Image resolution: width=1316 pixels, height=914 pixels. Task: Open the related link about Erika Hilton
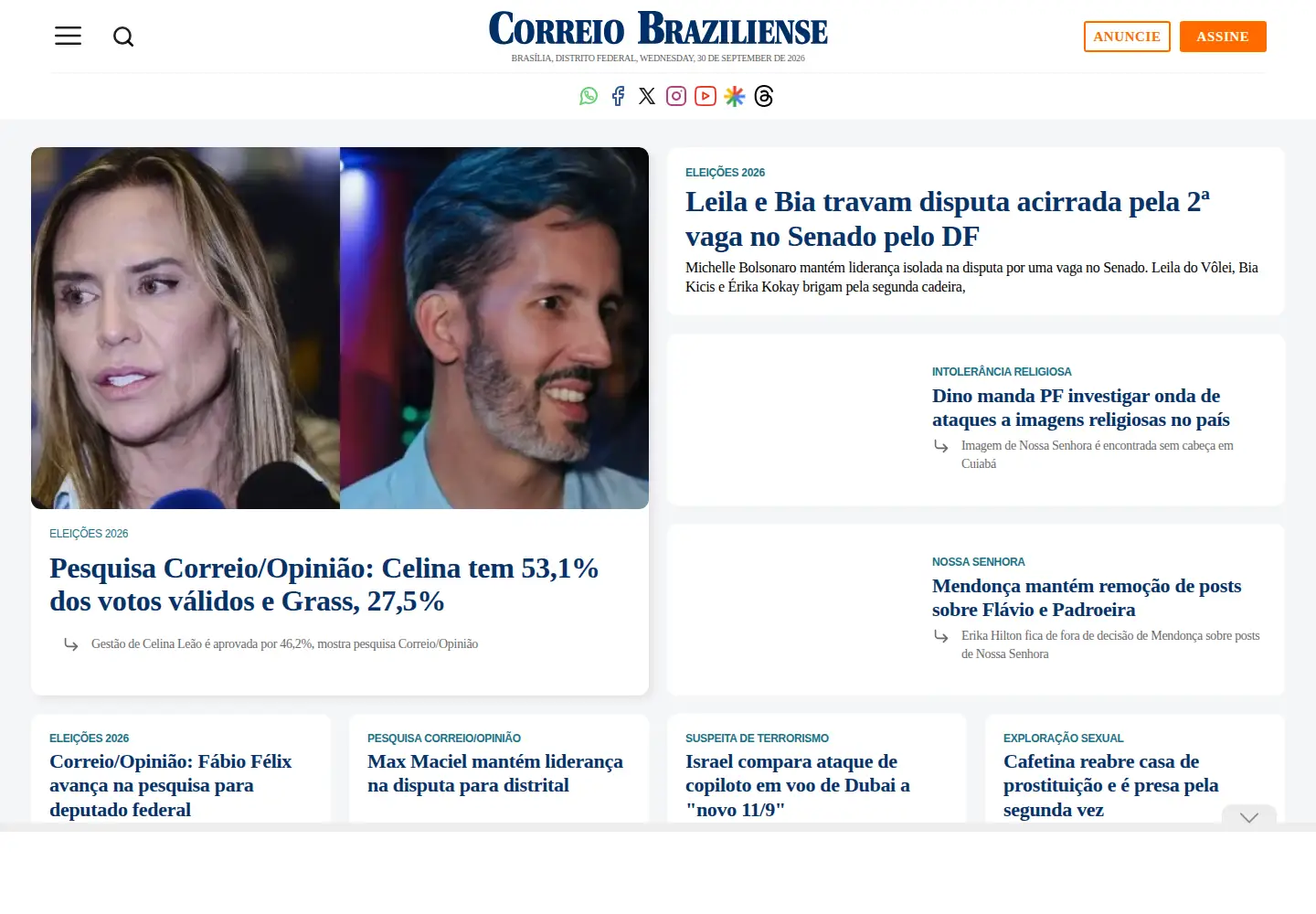(1110, 644)
